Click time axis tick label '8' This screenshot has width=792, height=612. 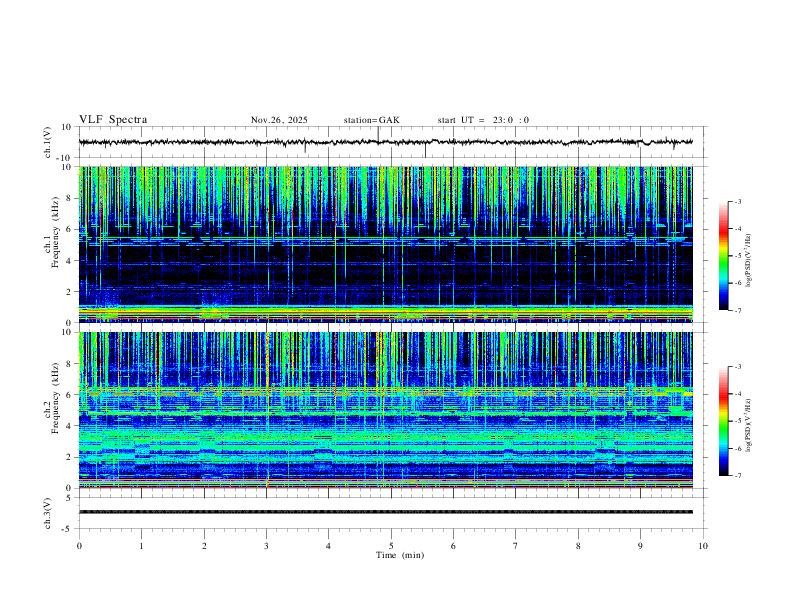(578, 546)
